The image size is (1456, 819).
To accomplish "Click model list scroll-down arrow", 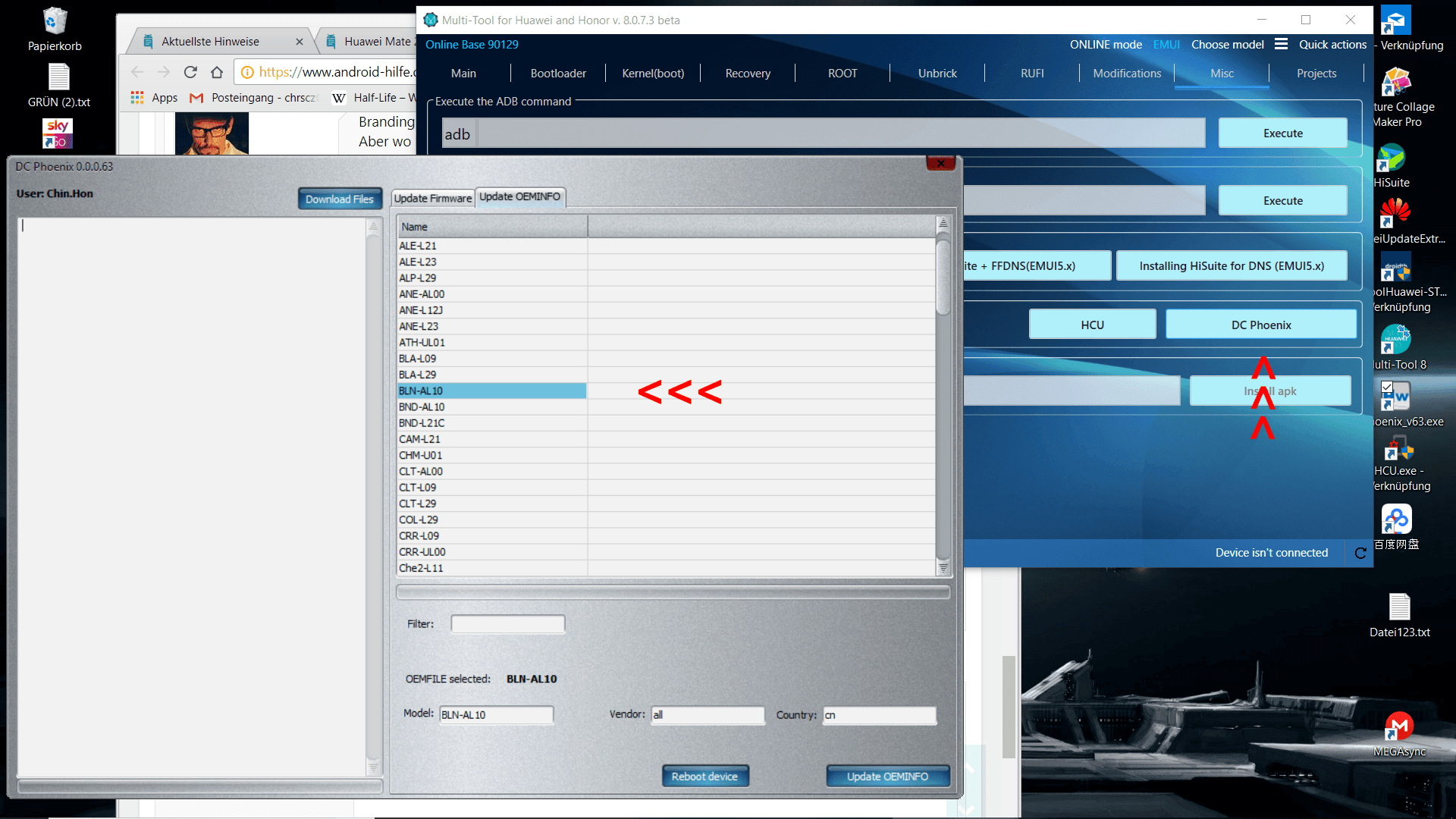I will 943,567.
